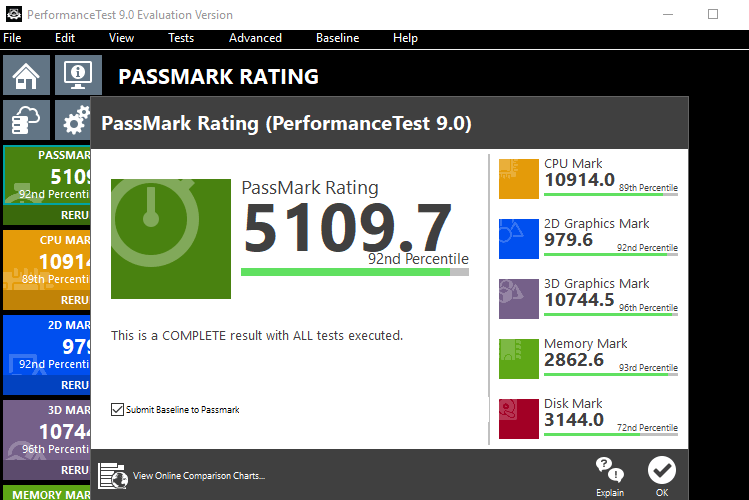Click the purple 3D Graphics Mark icon

click(x=519, y=298)
